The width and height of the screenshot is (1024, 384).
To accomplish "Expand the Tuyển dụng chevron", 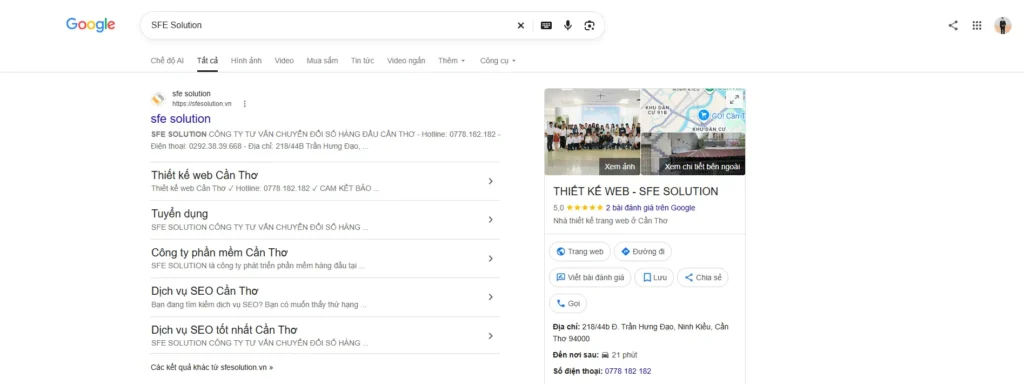I will (x=490, y=219).
